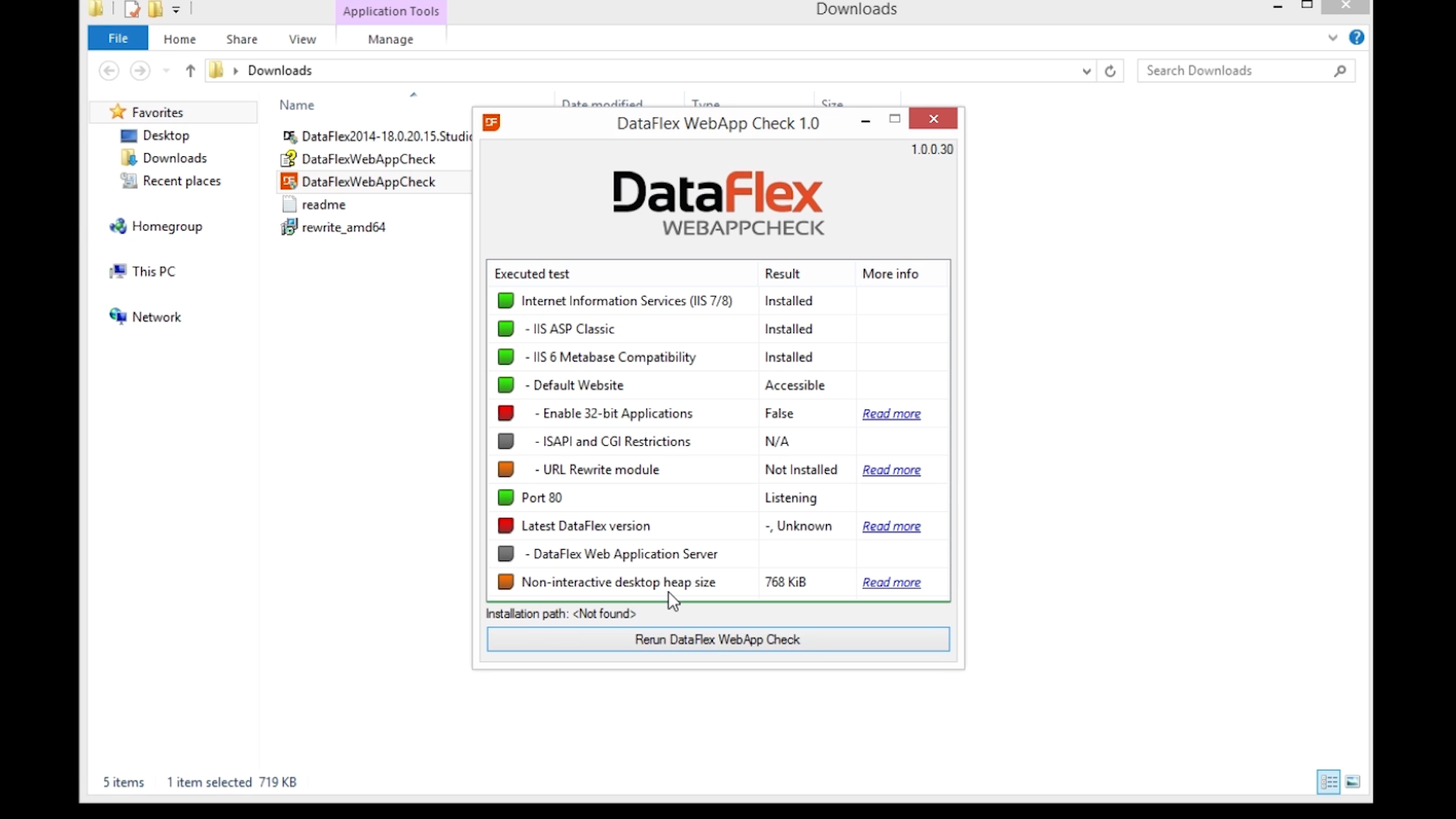Open Read more for 32-bit Applications
Screen dimensions: 1456x819
coord(892,414)
